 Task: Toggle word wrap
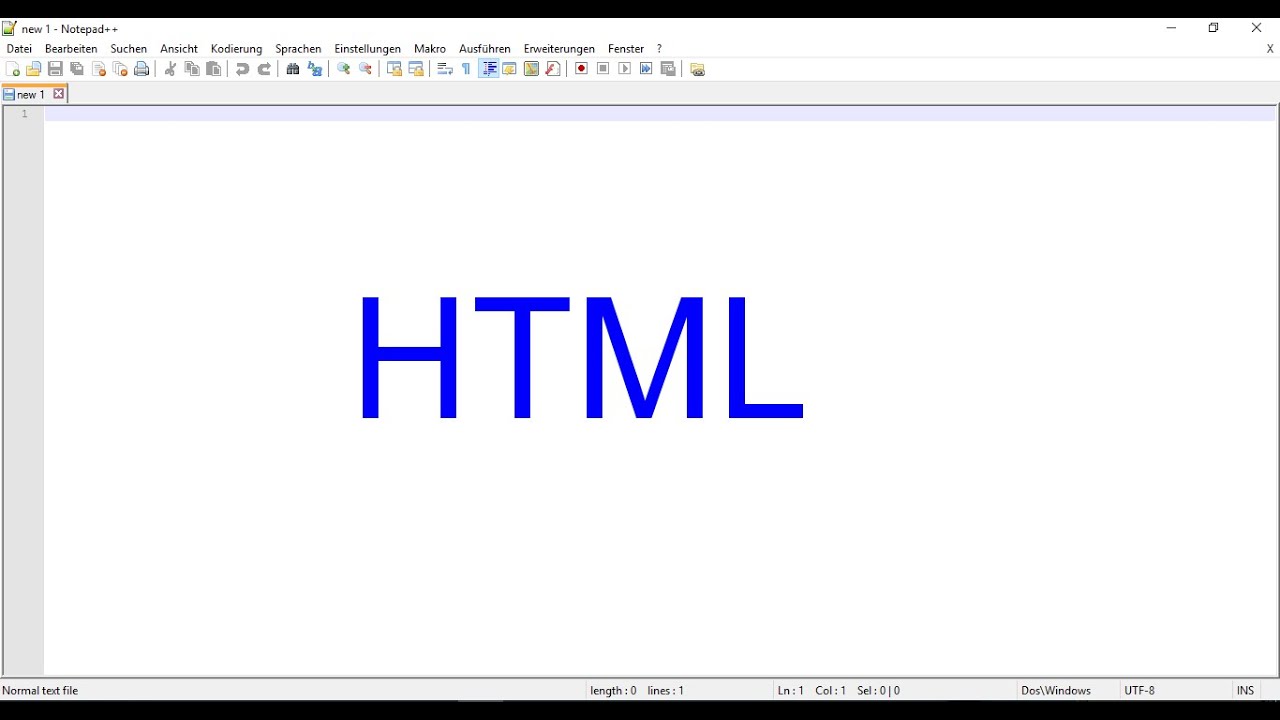click(x=445, y=69)
